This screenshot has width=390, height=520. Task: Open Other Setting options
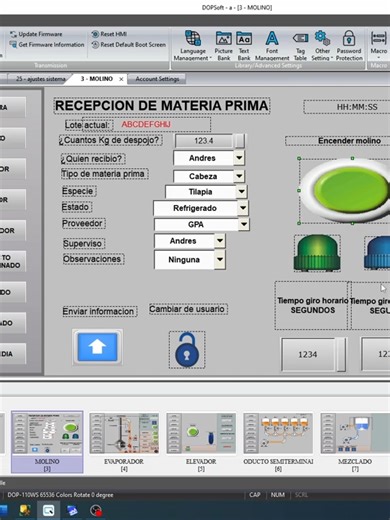pyautogui.click(x=322, y=46)
